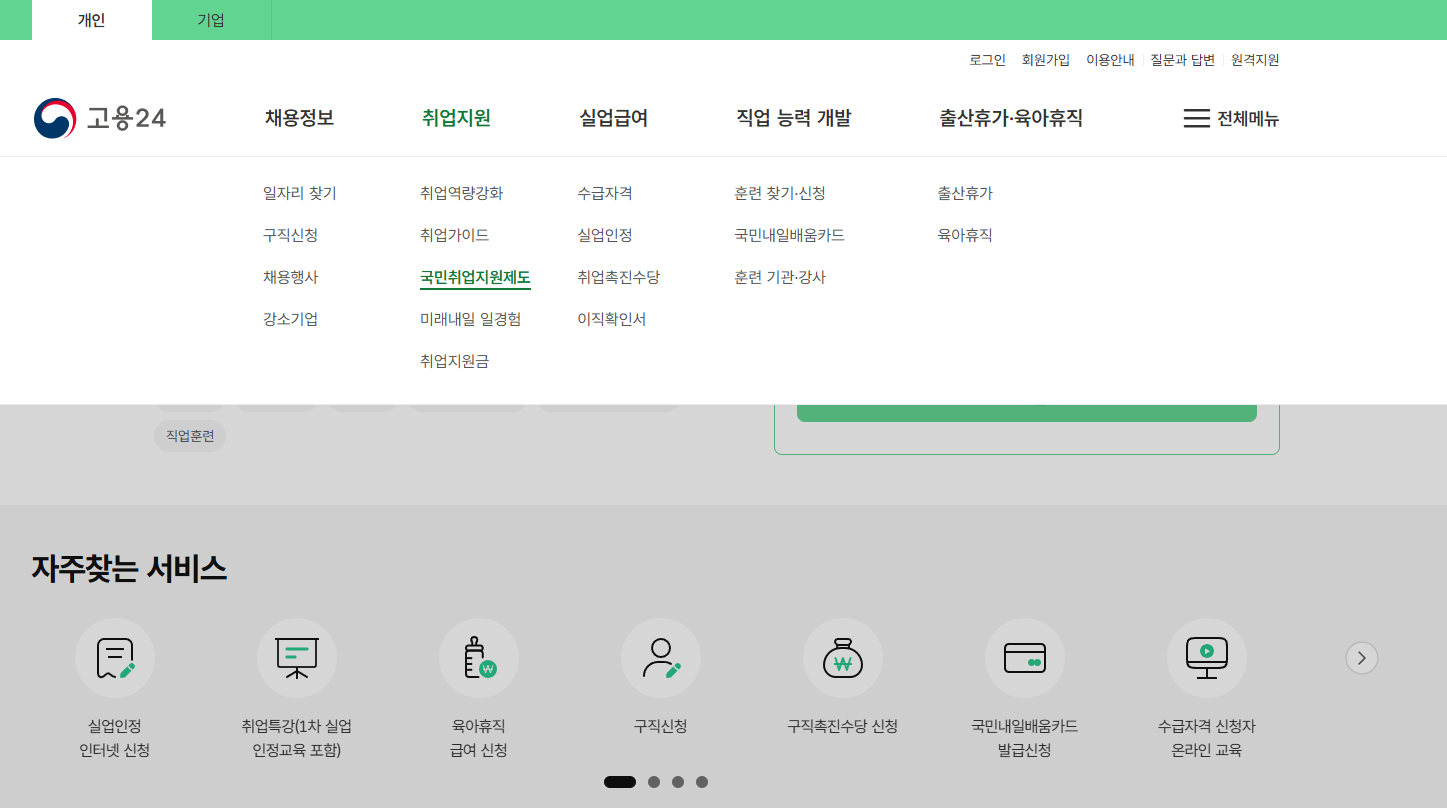Click the 직업훈련 keyword tag
This screenshot has width=1447, height=808.
pos(189,436)
